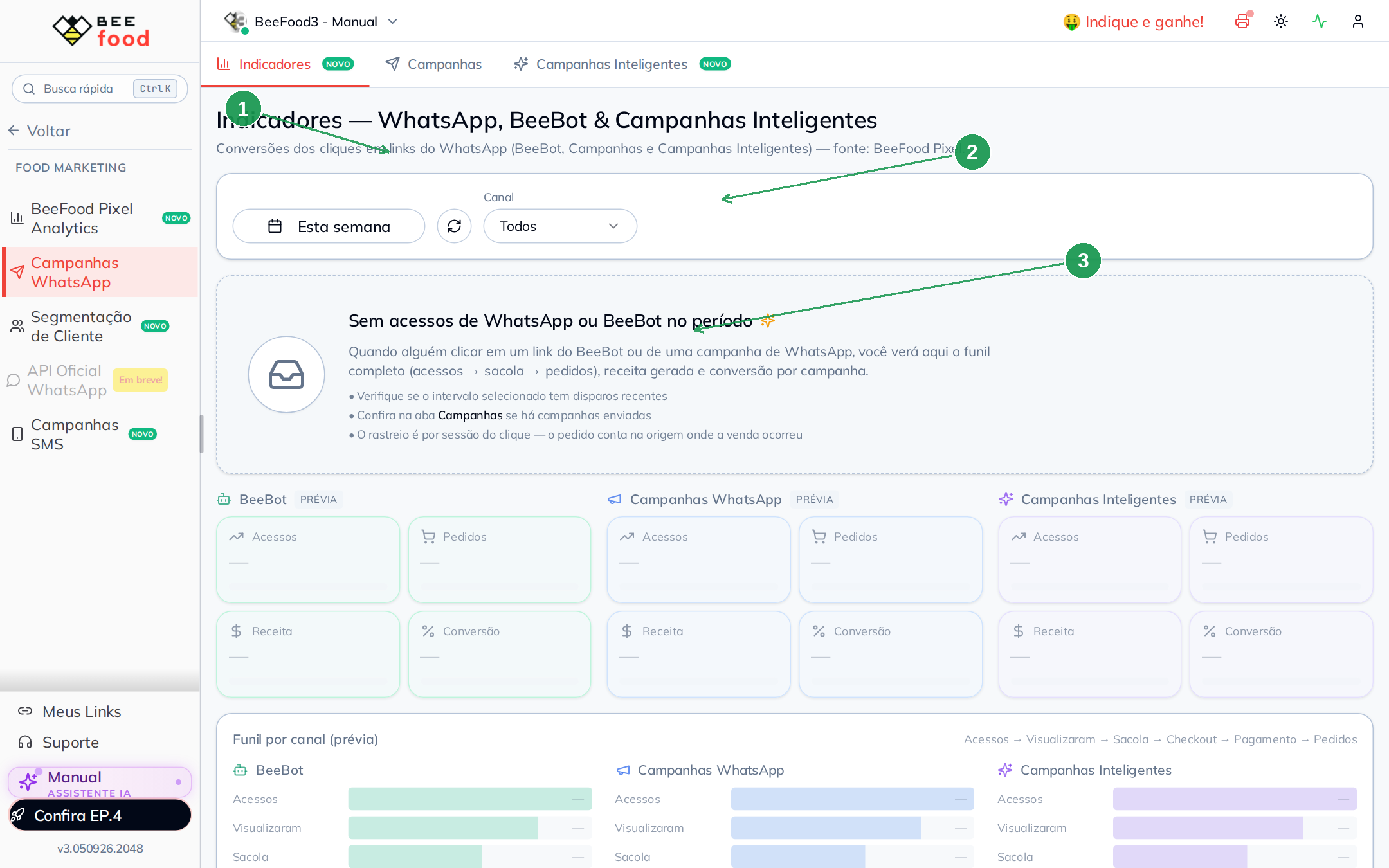Click the sparkle icon beside Campanhas Inteligentes PRÉVIA
1389x868 pixels.
(1006, 500)
